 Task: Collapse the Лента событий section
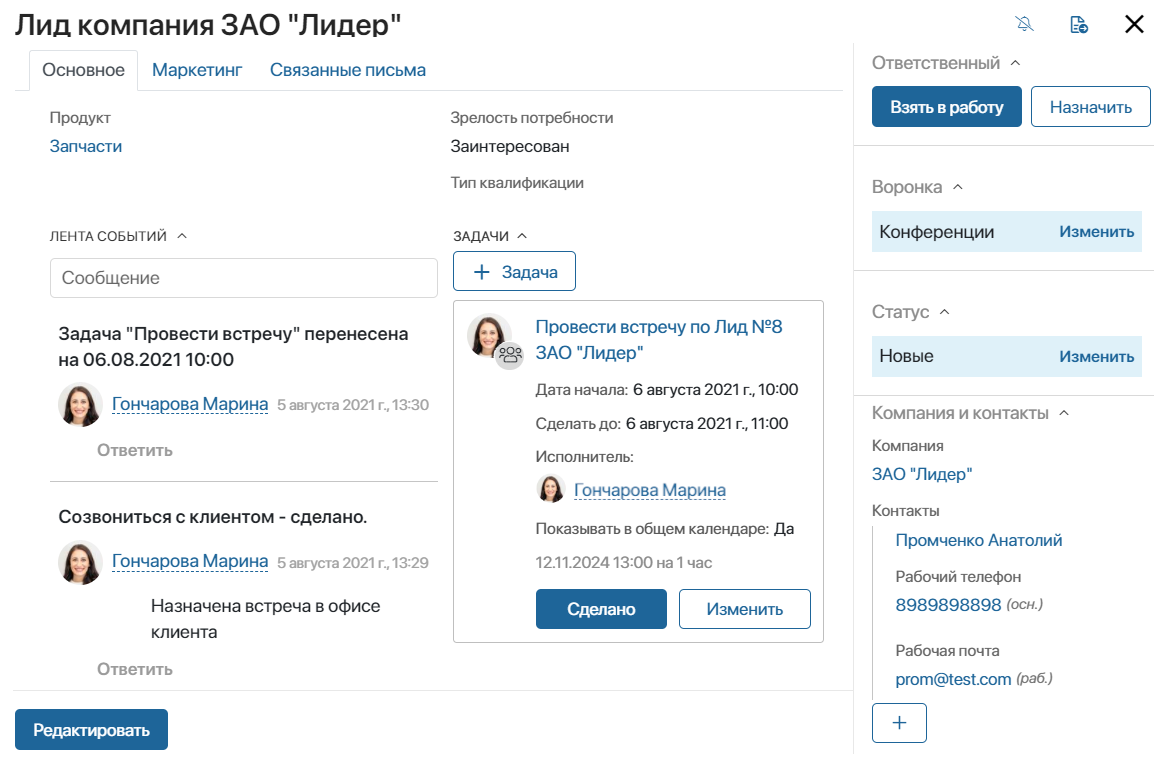(x=182, y=236)
